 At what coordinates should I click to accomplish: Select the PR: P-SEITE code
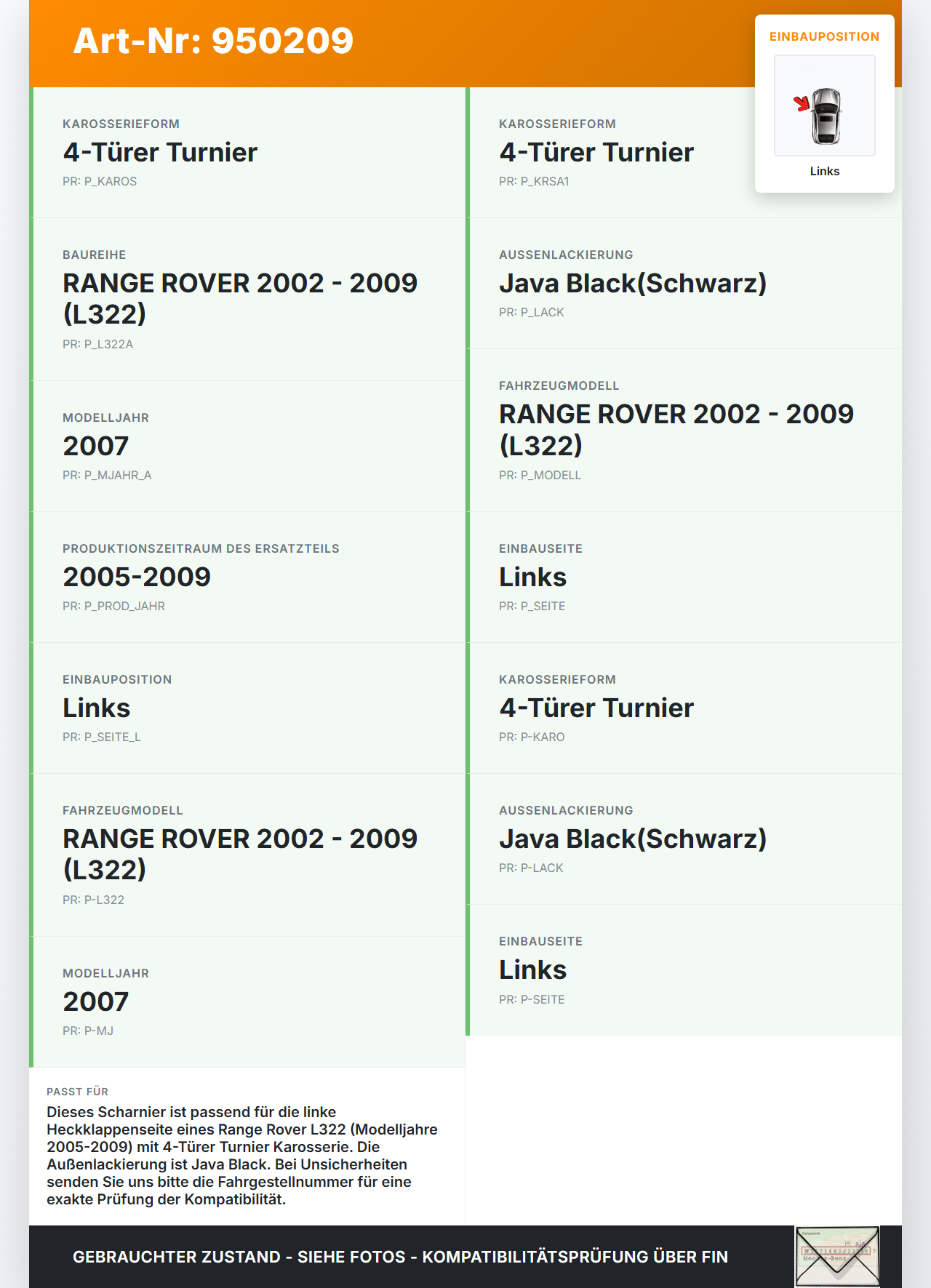[532, 1000]
